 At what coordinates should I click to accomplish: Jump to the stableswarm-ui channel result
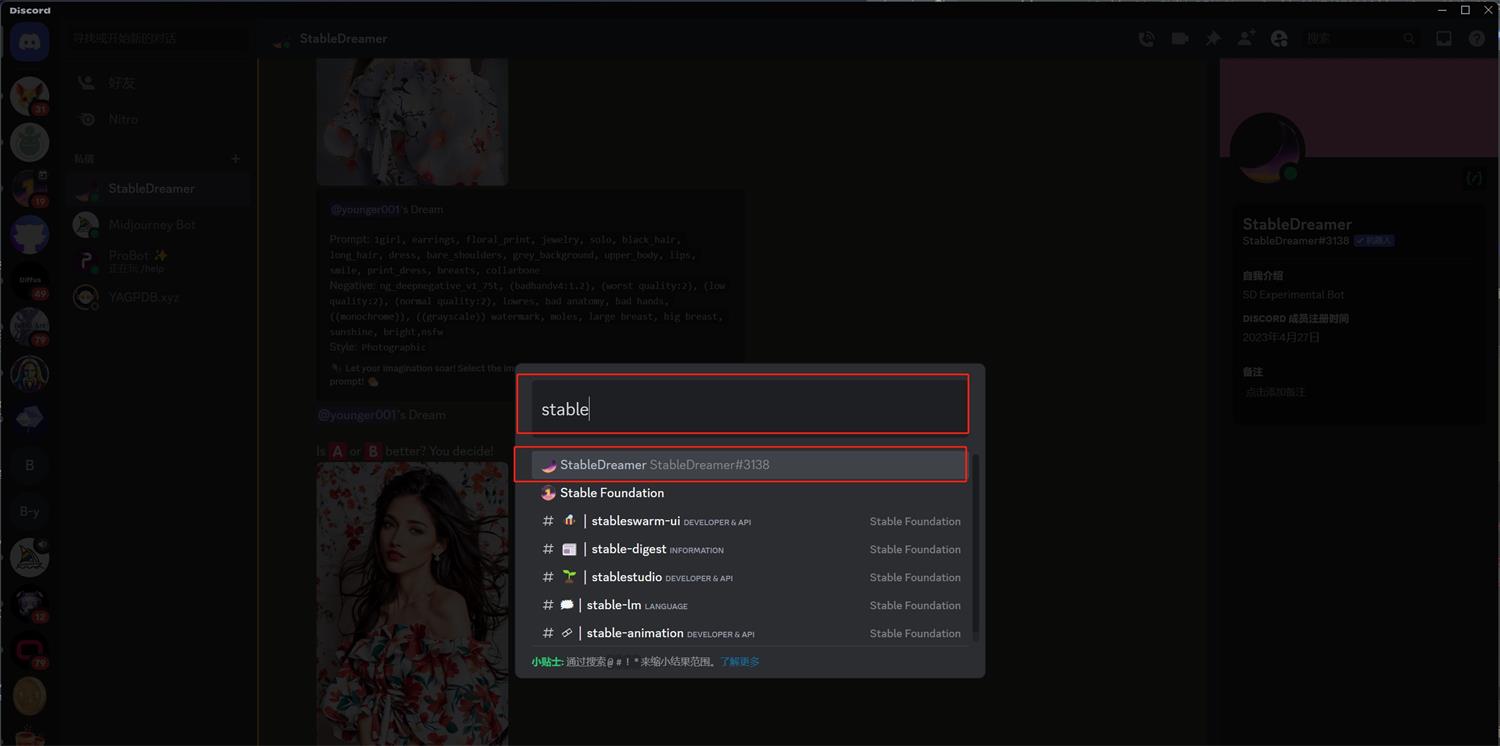pos(750,521)
